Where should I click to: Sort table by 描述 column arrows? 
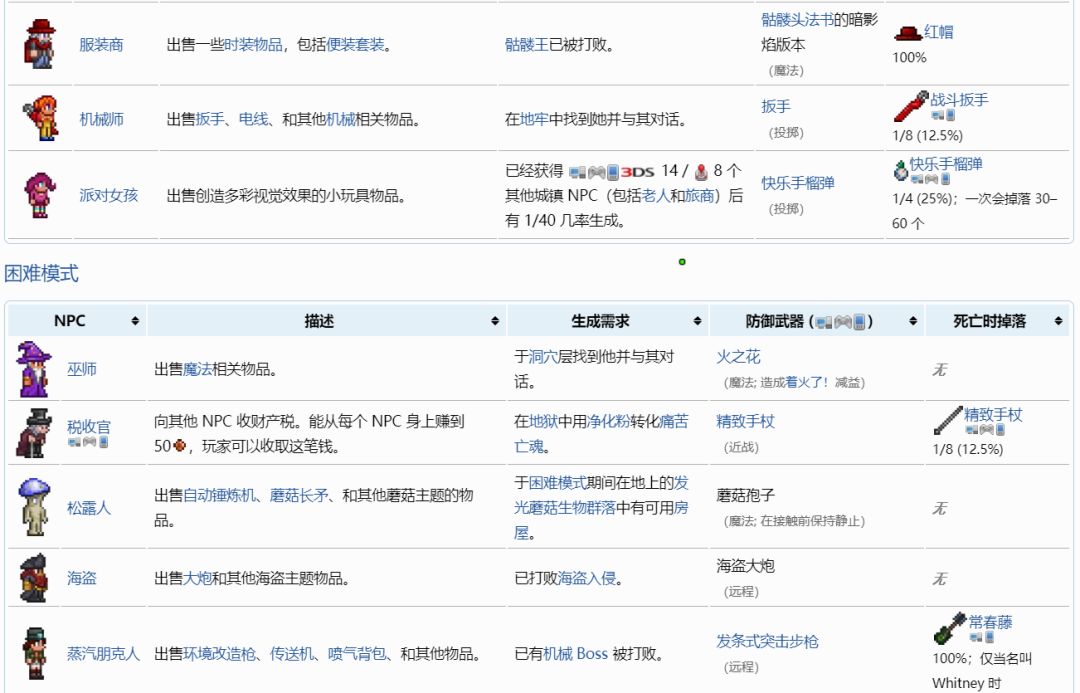pos(495,321)
